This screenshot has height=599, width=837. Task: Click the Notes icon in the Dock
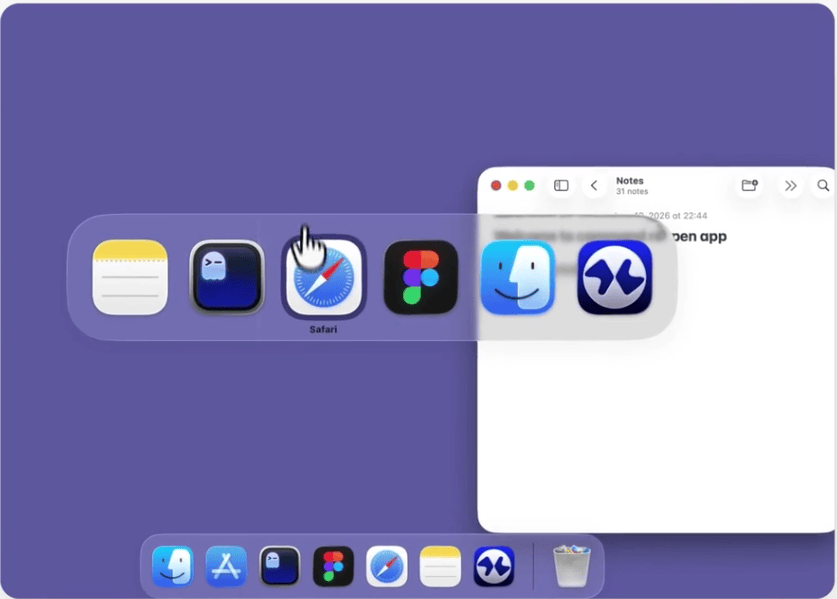click(x=440, y=566)
